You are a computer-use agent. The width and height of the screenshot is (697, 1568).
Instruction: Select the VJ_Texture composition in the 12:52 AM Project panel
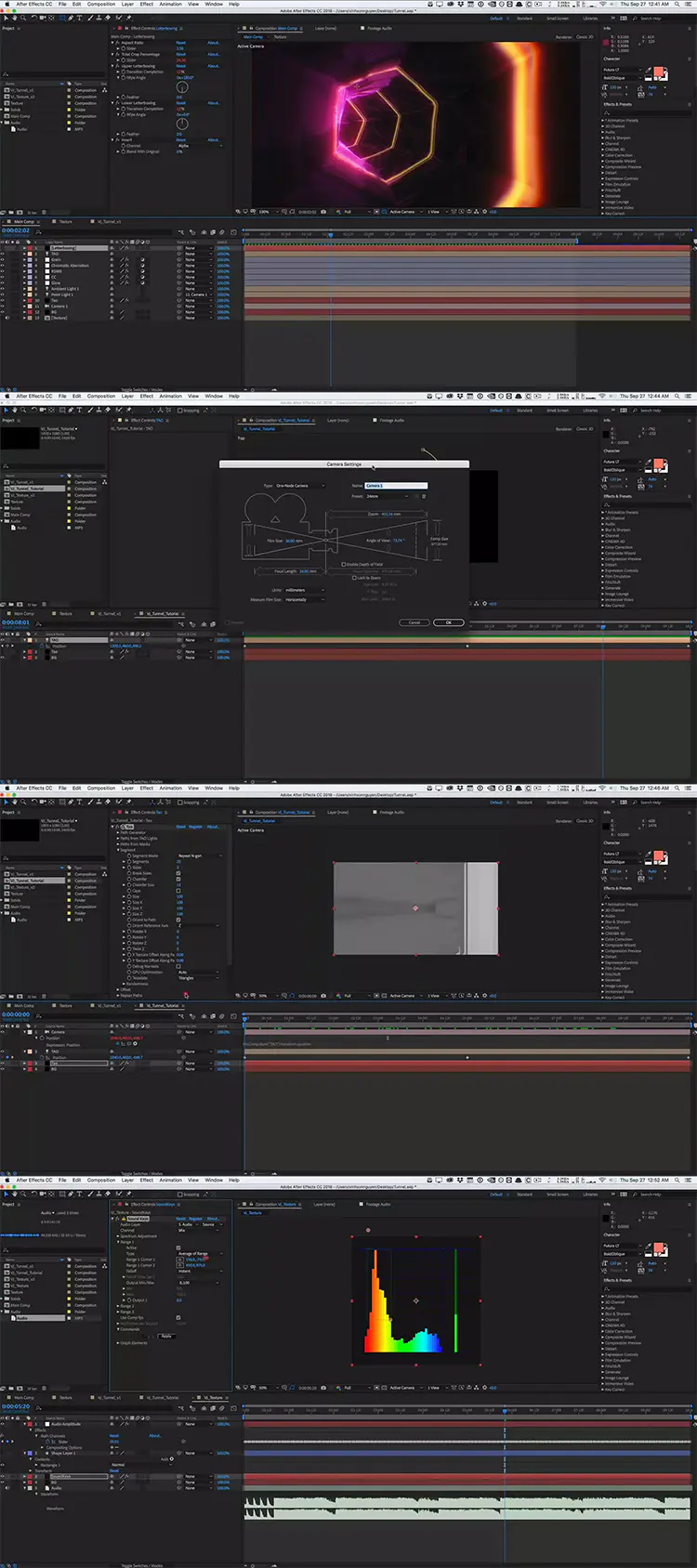tap(20, 1286)
